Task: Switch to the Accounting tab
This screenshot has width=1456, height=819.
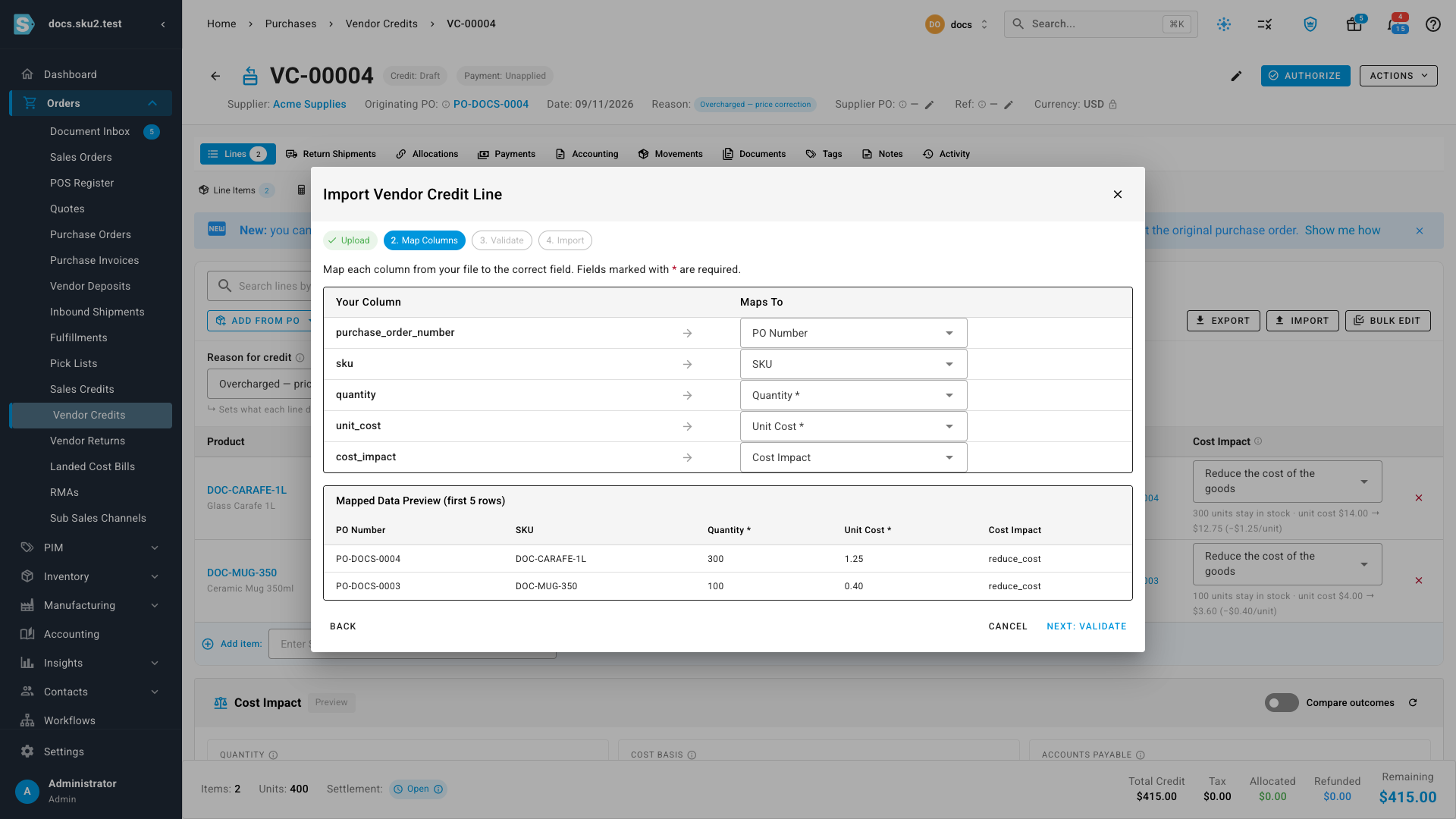Action: point(587,154)
